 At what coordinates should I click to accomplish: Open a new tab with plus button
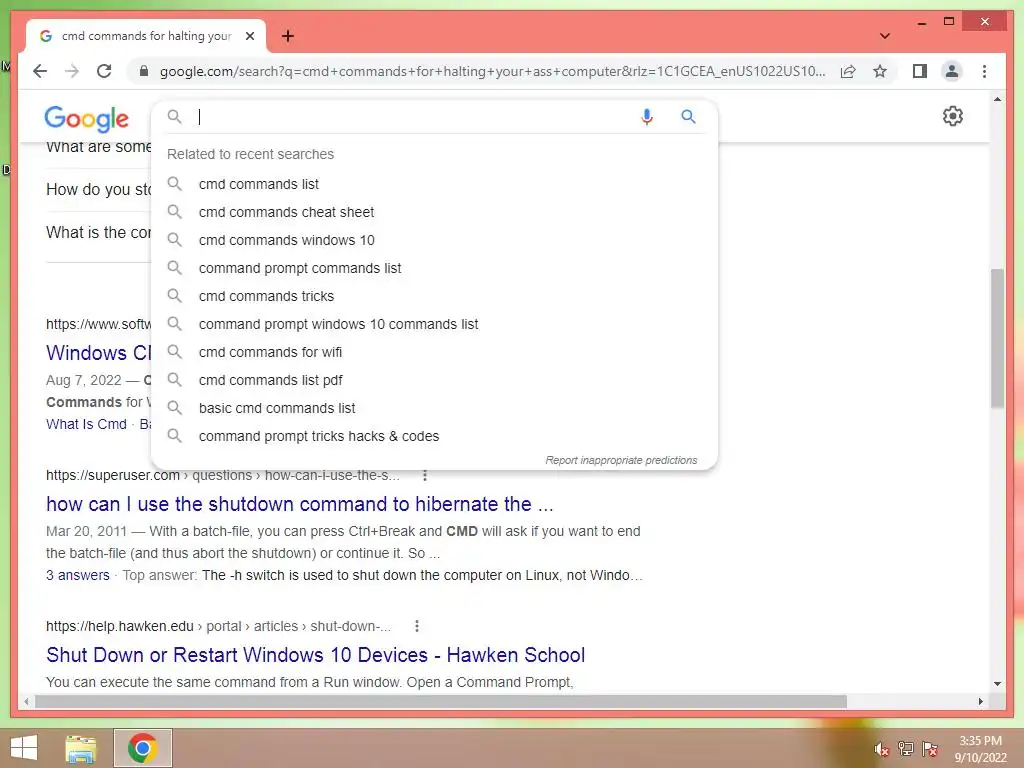tap(287, 36)
